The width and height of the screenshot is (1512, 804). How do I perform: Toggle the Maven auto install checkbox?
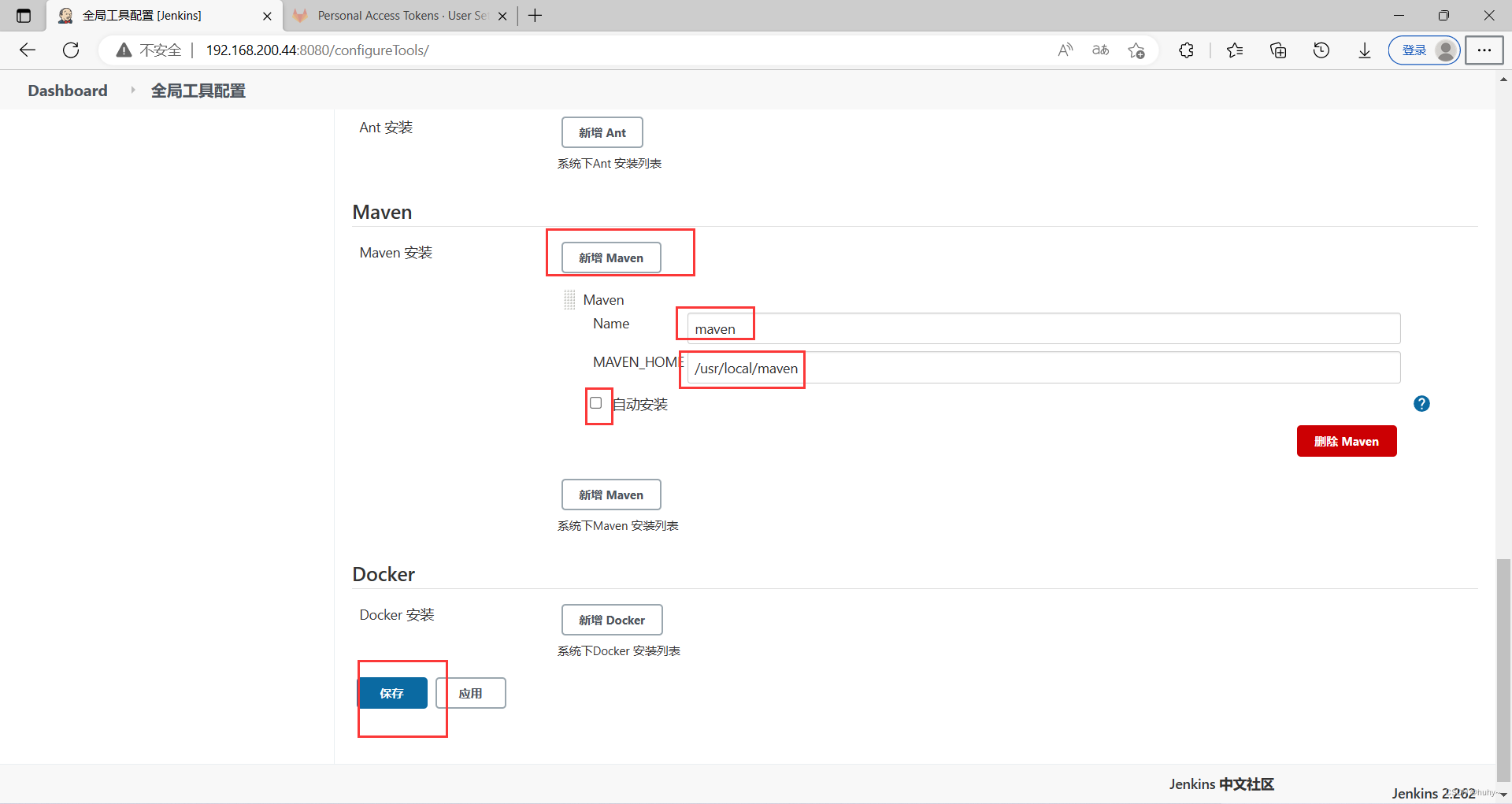(x=596, y=403)
